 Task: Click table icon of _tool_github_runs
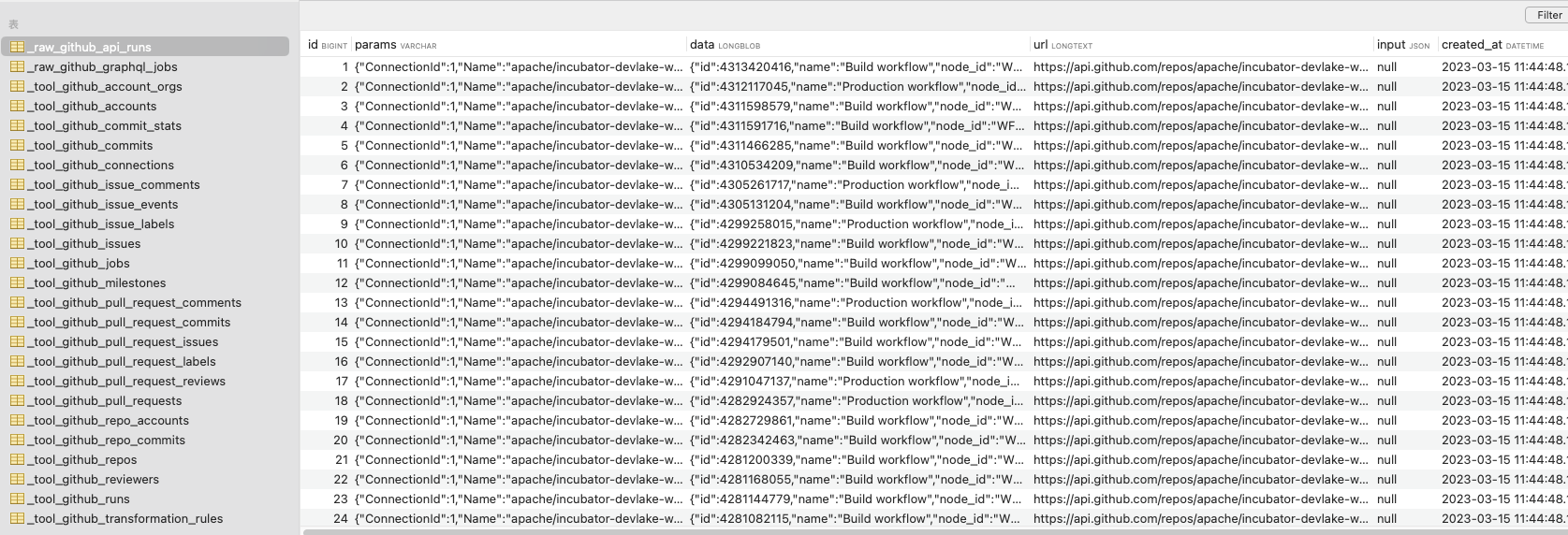[x=17, y=499]
